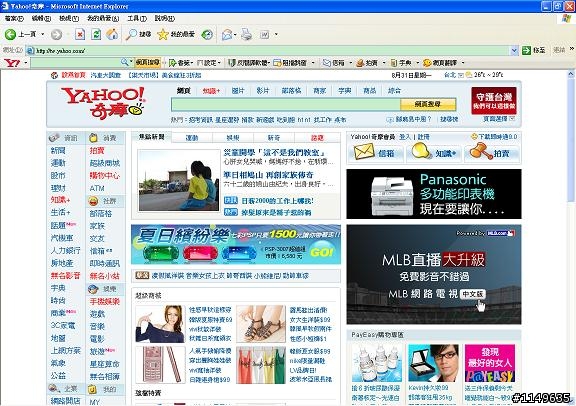The image size is (576, 406).
Task: Open 購物中心 link in sidebar
Action: 105,176
